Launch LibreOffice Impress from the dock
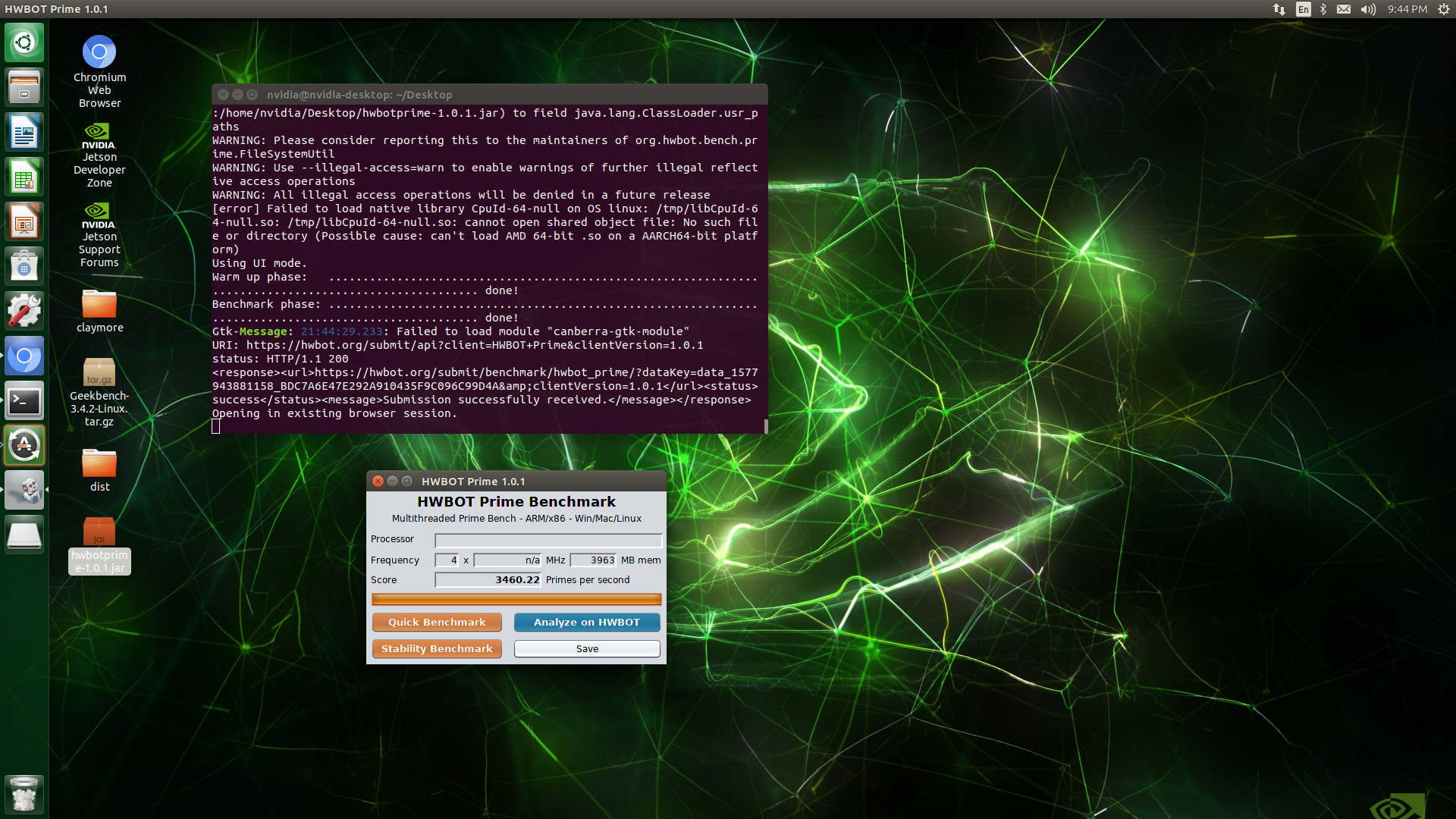The width and height of the screenshot is (1456, 819). [x=24, y=221]
